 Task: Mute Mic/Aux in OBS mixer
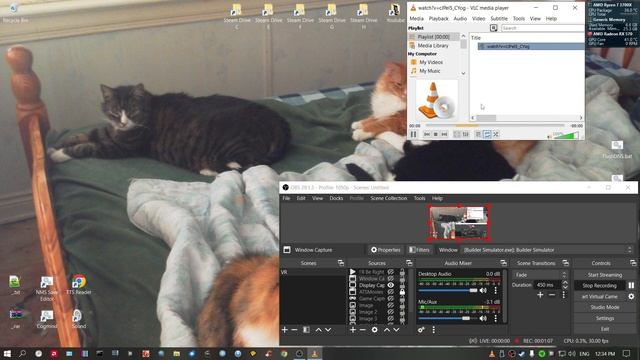pos(483,318)
